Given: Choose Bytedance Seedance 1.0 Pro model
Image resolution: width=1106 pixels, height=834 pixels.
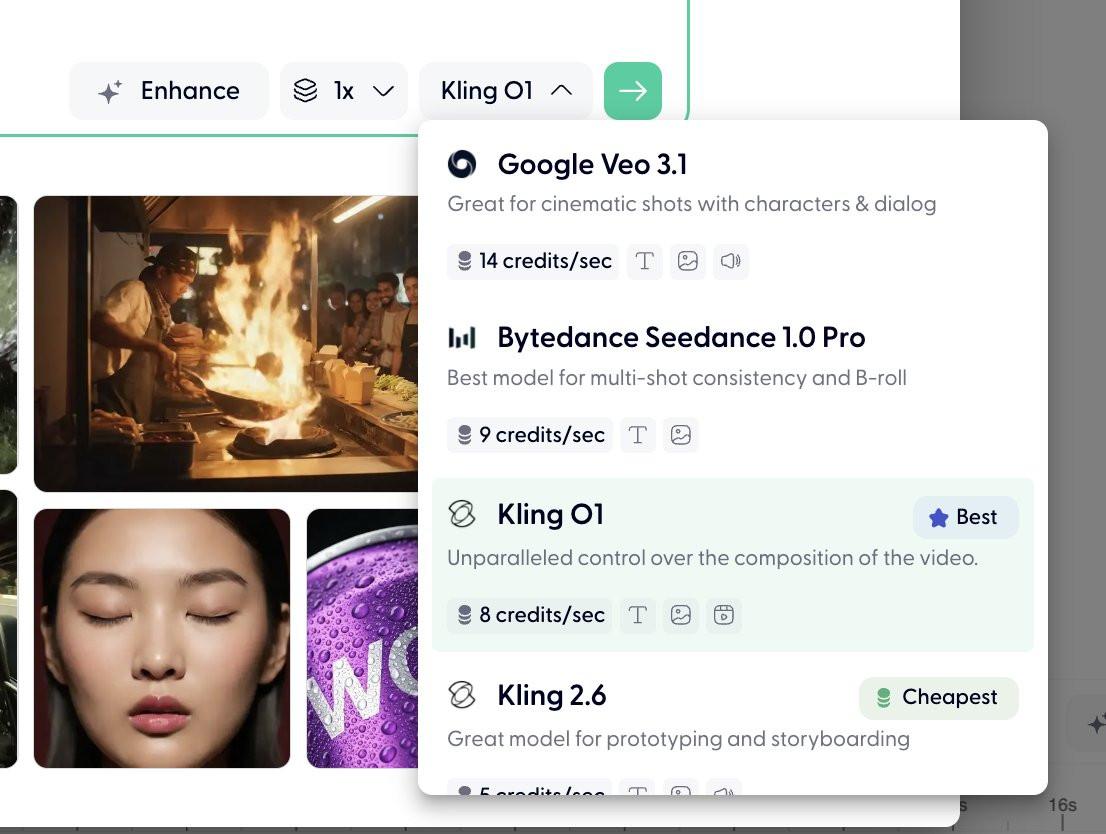Looking at the screenshot, I should tap(733, 389).
